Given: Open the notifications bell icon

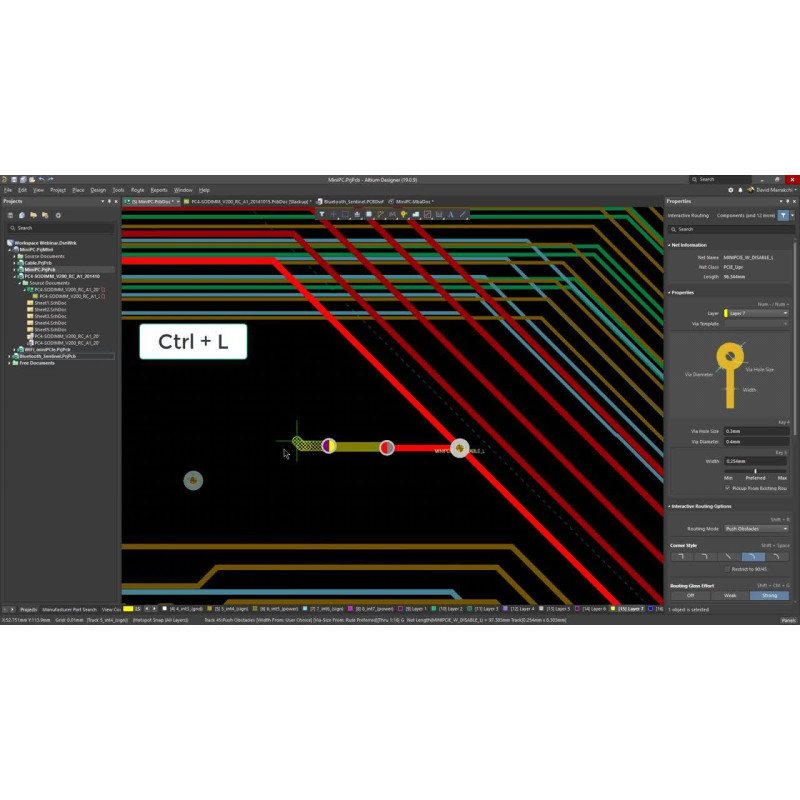Looking at the screenshot, I should [741, 189].
